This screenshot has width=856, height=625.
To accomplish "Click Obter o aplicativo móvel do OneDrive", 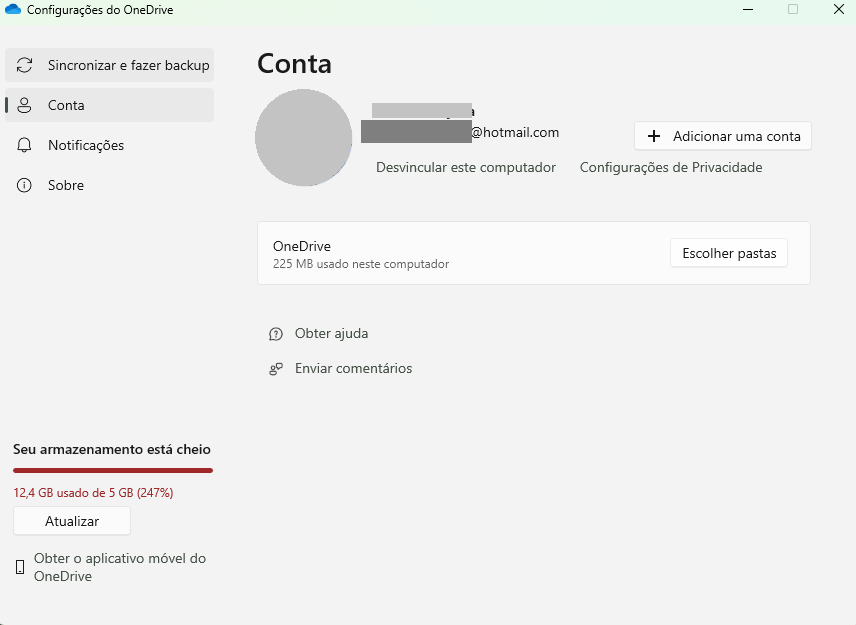I will [x=120, y=567].
